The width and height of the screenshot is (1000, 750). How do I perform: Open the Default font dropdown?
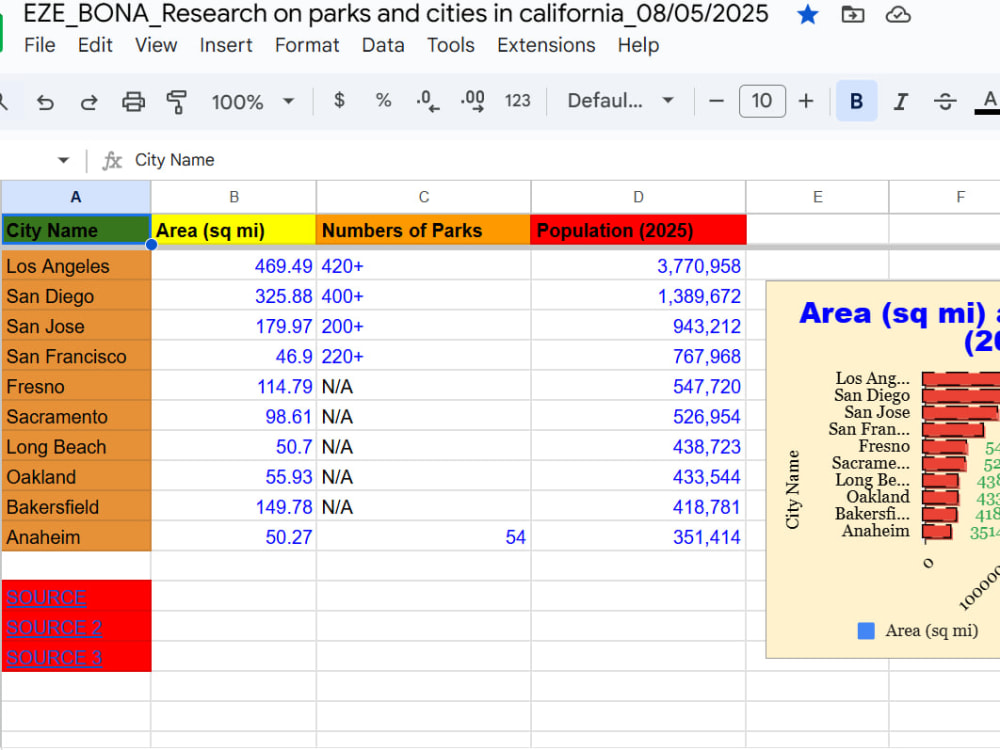pos(620,101)
